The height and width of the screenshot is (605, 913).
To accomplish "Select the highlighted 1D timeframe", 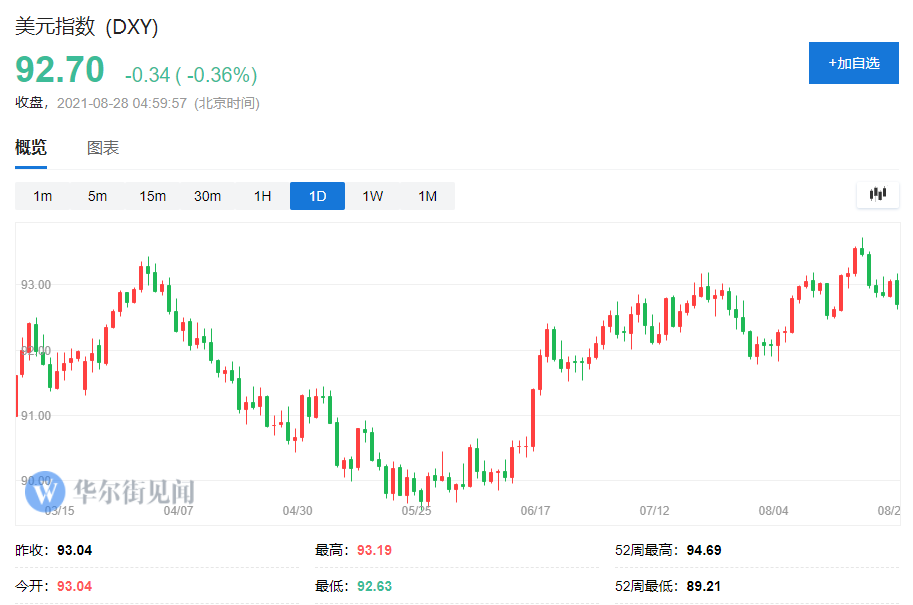I will pyautogui.click(x=317, y=196).
